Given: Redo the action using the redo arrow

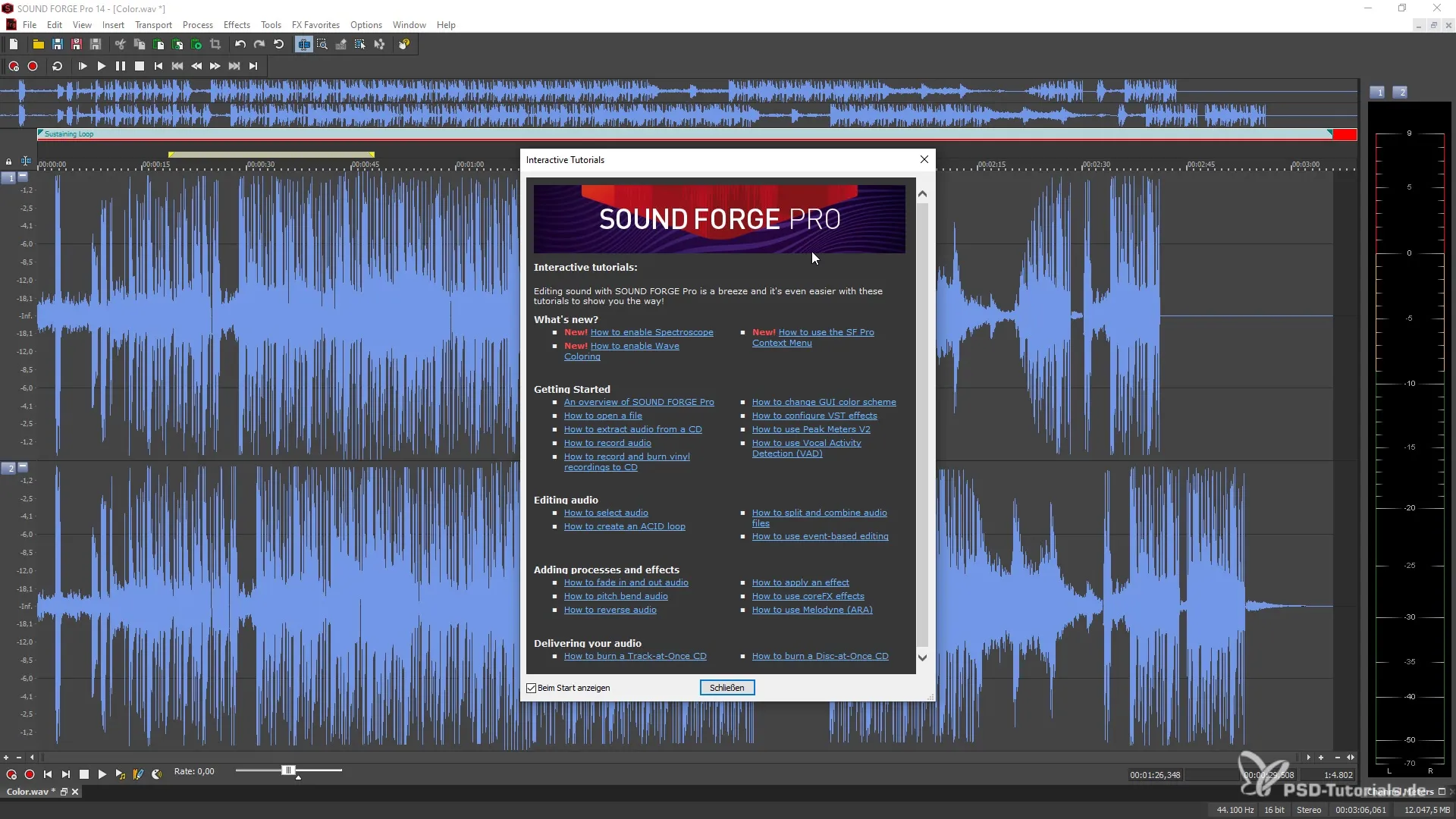Looking at the screenshot, I should (259, 45).
